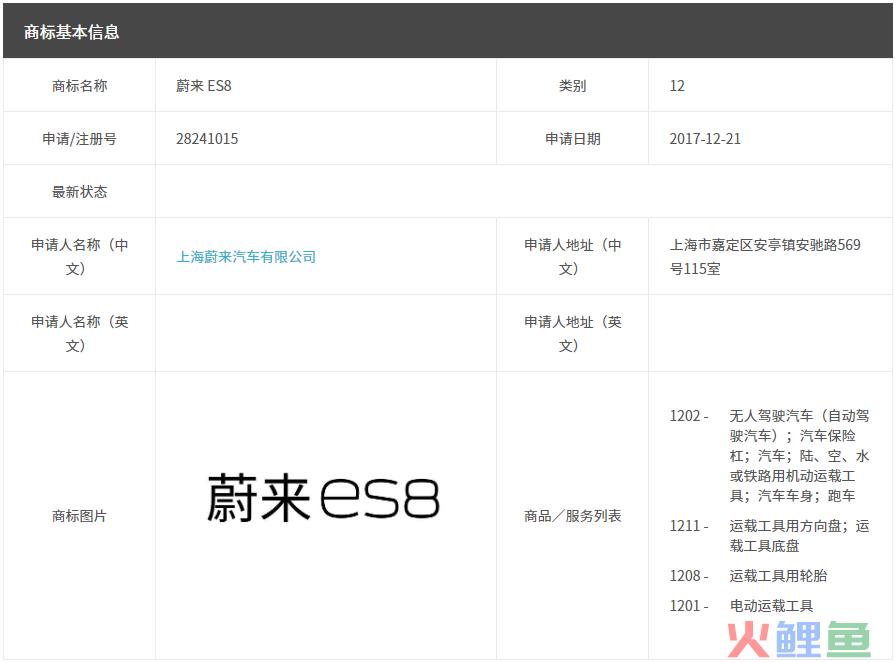The height and width of the screenshot is (663, 895).
Task: Click the 申请人名称（英文）label
Action: [79, 333]
